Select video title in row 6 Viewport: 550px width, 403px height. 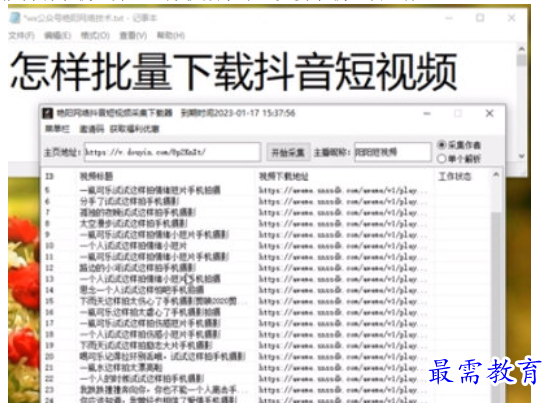click(129, 201)
